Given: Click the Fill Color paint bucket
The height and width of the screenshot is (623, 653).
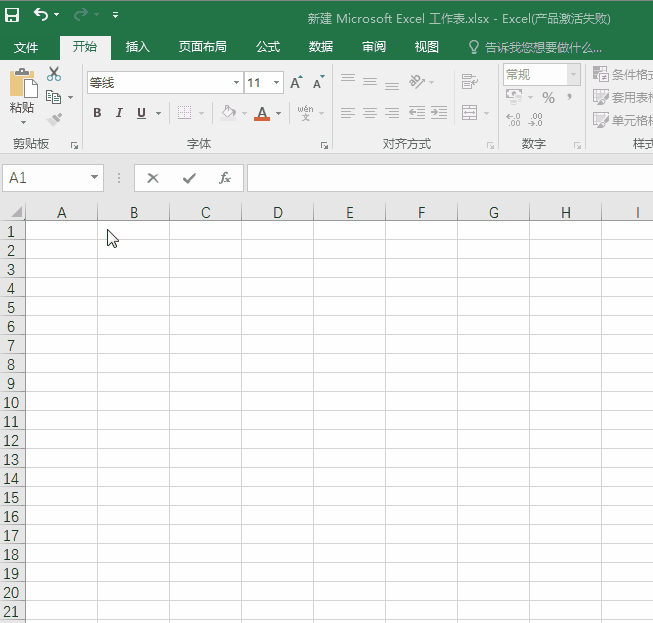Looking at the screenshot, I should click(x=228, y=113).
